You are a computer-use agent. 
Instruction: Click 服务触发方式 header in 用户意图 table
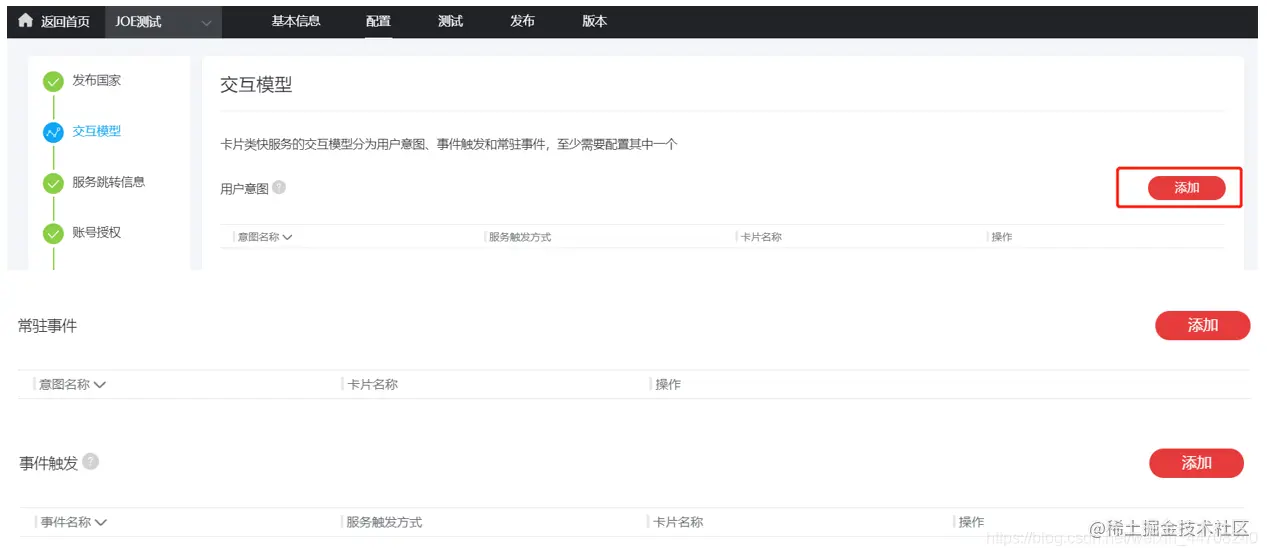pyautogui.click(x=519, y=237)
